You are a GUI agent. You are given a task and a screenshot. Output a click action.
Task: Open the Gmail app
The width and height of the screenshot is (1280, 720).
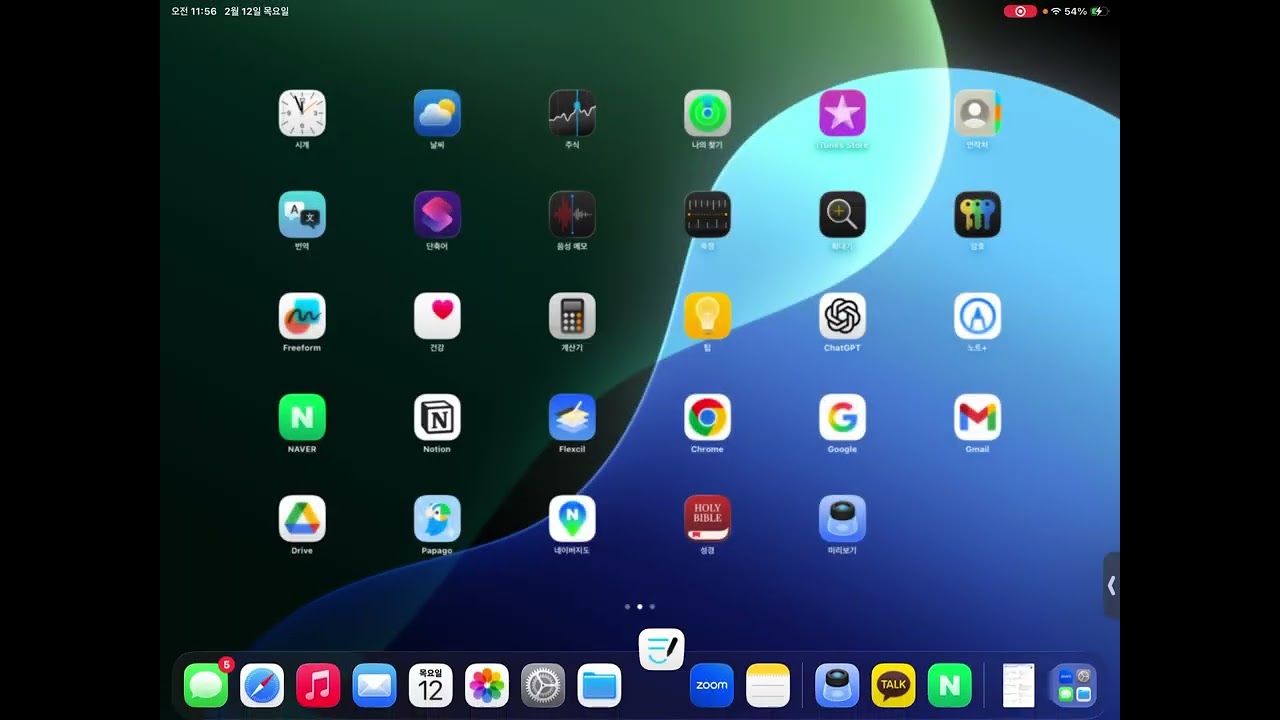pos(977,417)
